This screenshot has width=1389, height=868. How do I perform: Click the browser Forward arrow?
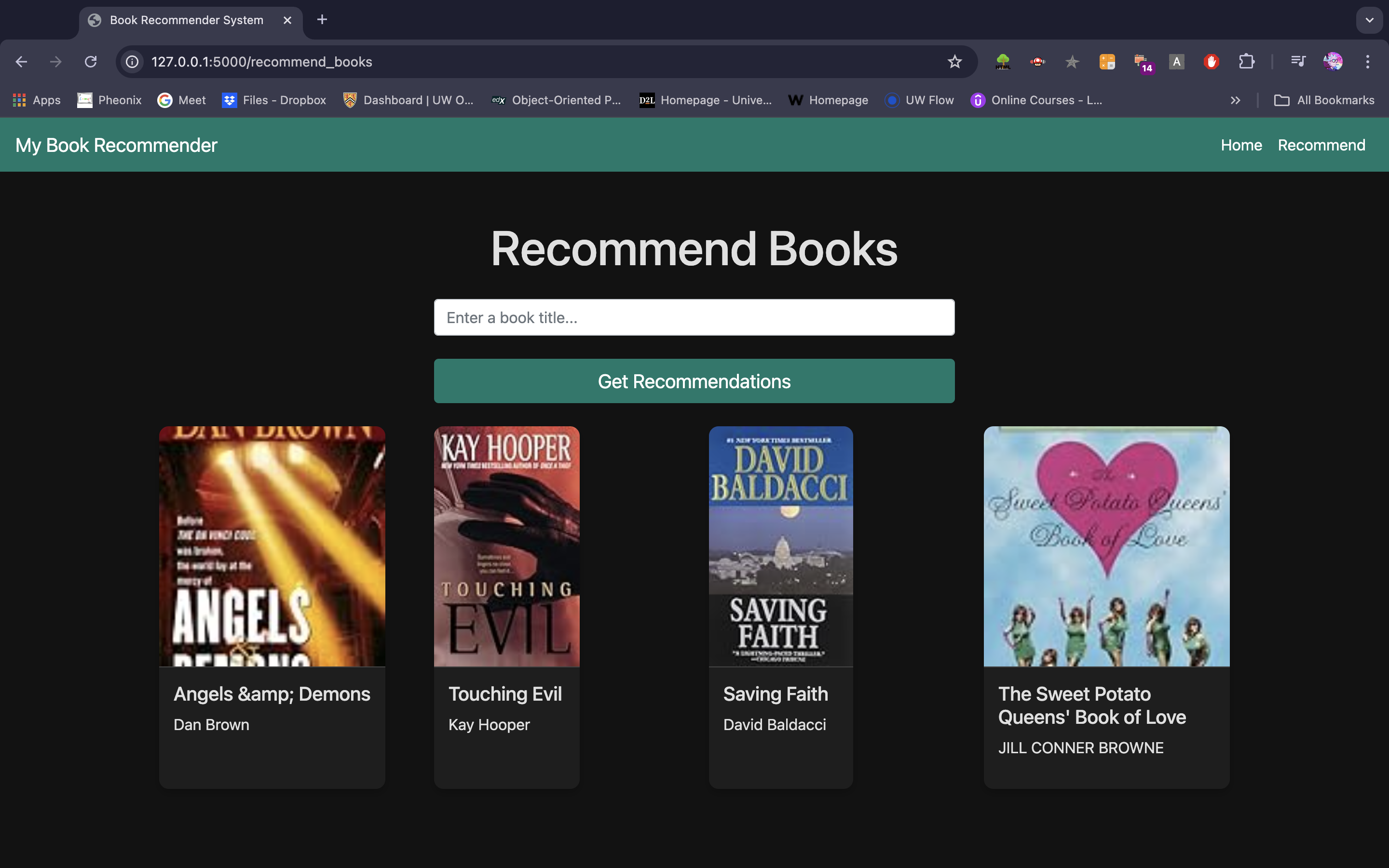coord(55,61)
